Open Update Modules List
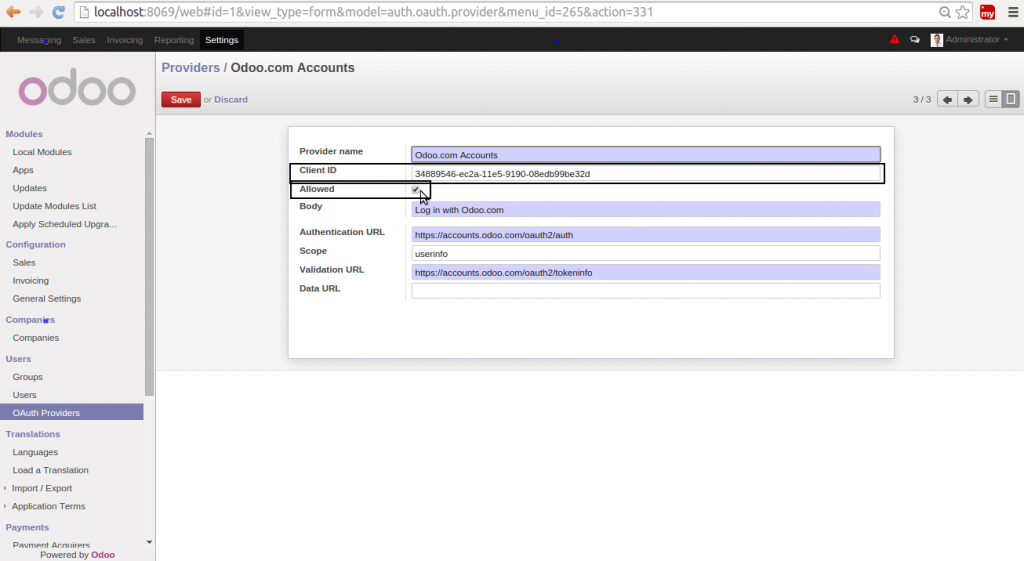 tap(54, 206)
